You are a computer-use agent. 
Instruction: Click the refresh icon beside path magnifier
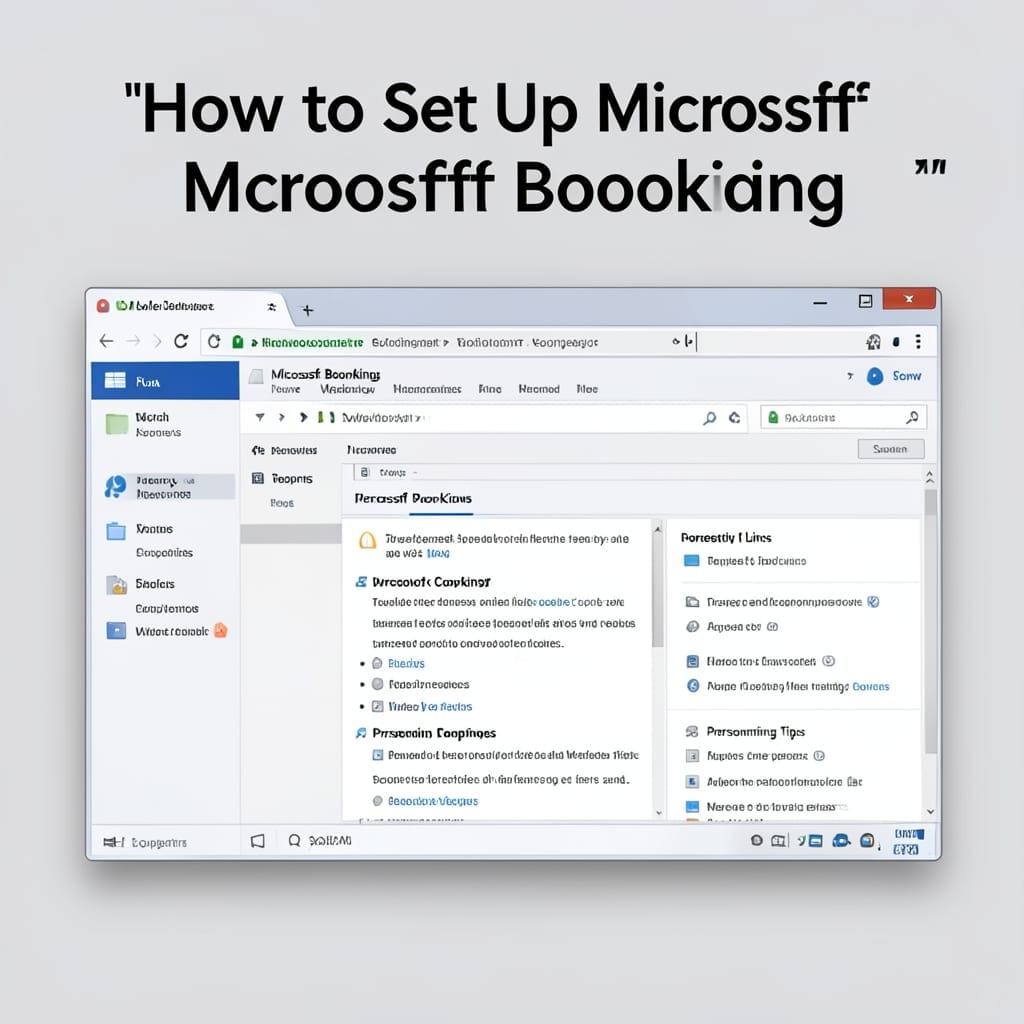[x=735, y=417]
